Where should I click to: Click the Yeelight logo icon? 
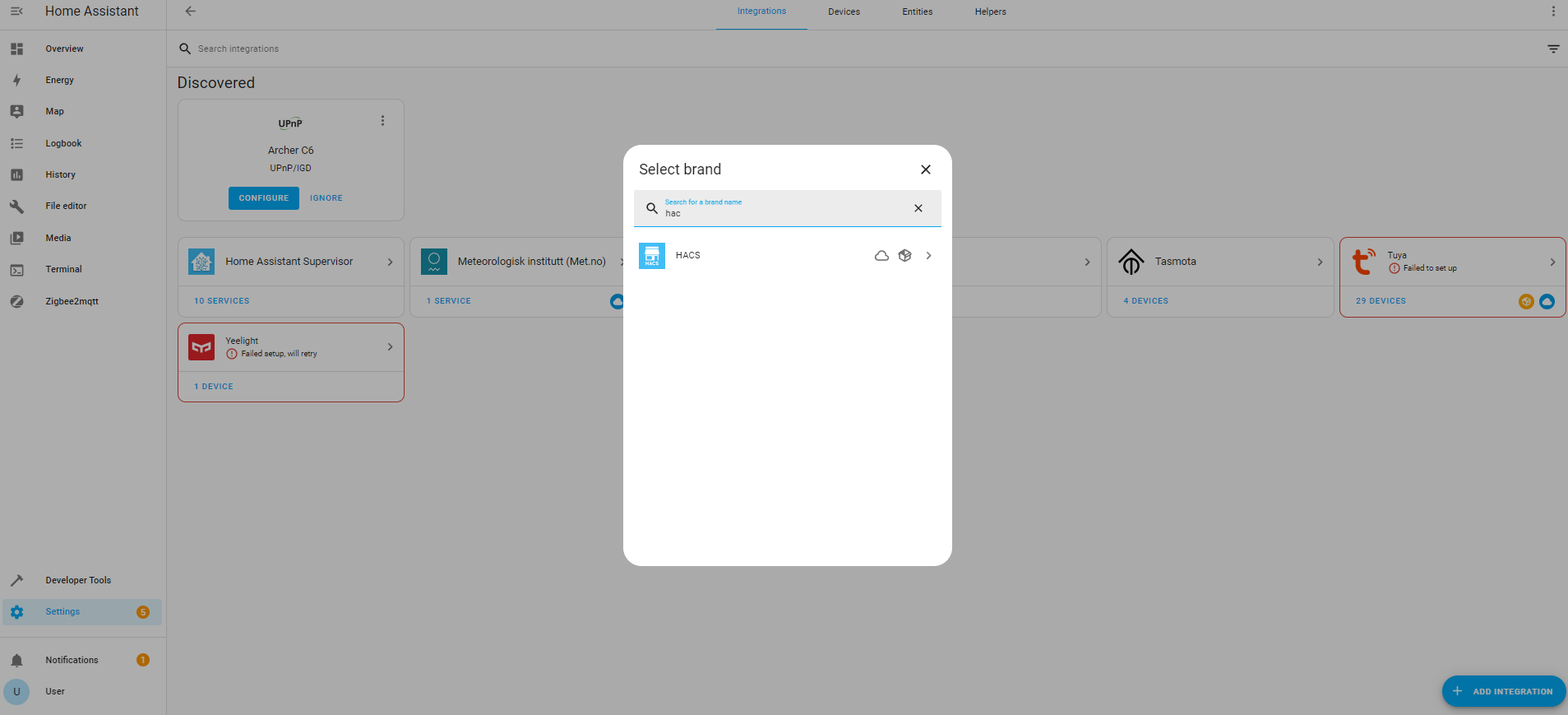click(201, 347)
